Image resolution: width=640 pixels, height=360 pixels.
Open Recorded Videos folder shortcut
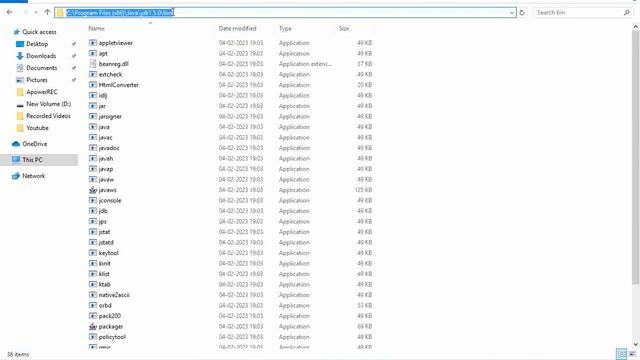pyautogui.click(x=48, y=116)
